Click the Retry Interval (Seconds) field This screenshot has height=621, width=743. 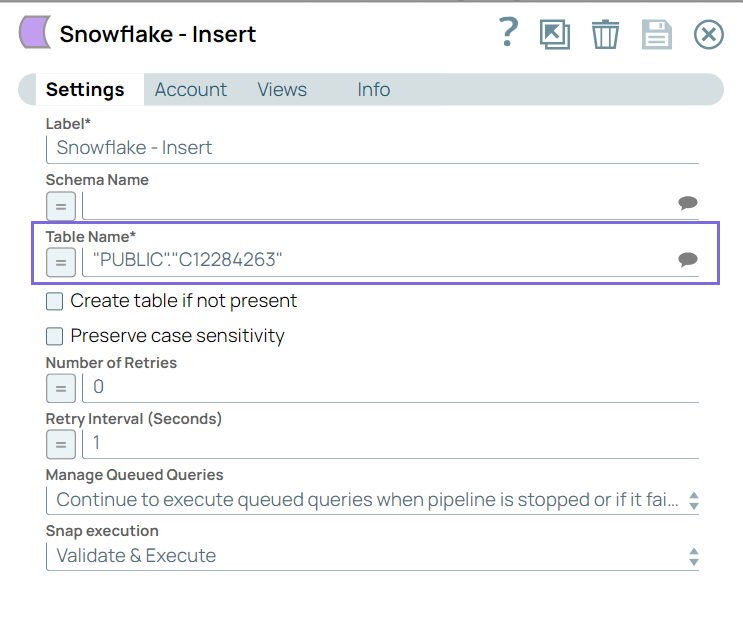(391, 444)
